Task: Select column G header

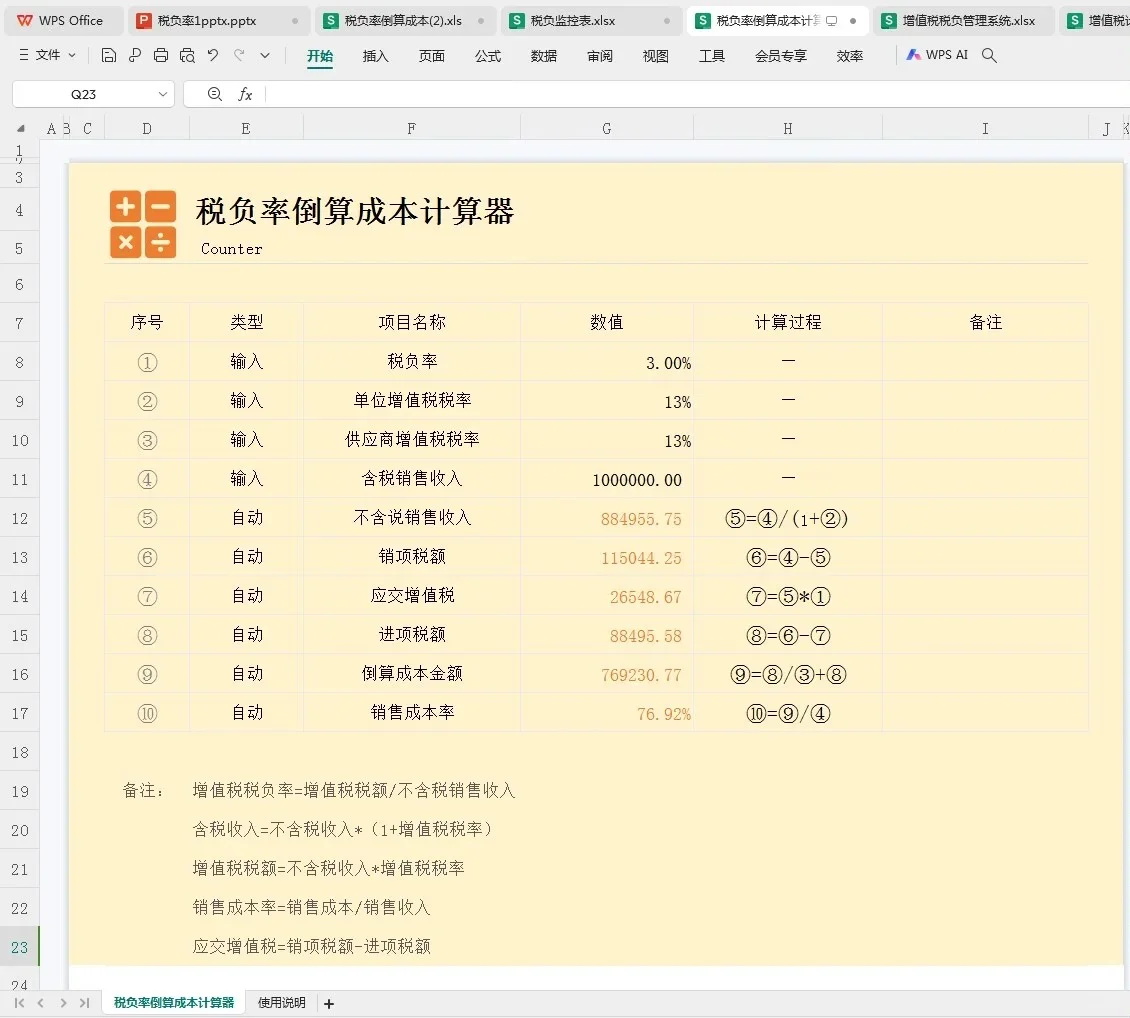Action: tap(607, 129)
